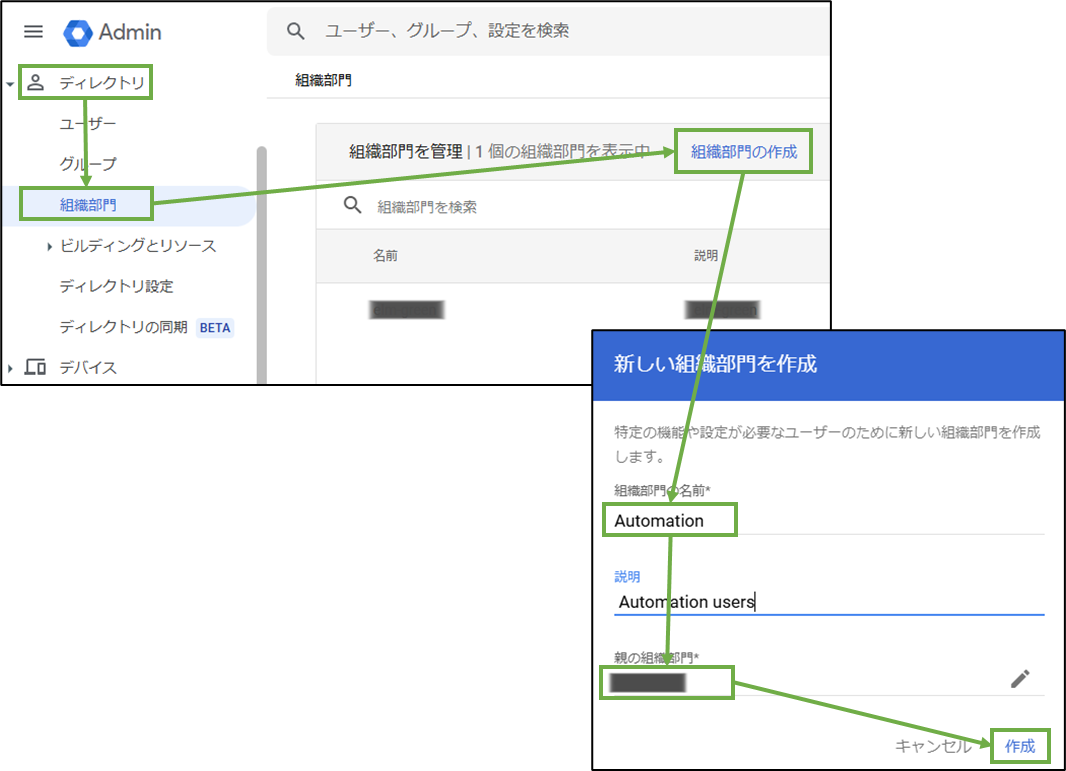Click the redacted description cell in table row
This screenshot has width=1066, height=771.
click(x=722, y=310)
